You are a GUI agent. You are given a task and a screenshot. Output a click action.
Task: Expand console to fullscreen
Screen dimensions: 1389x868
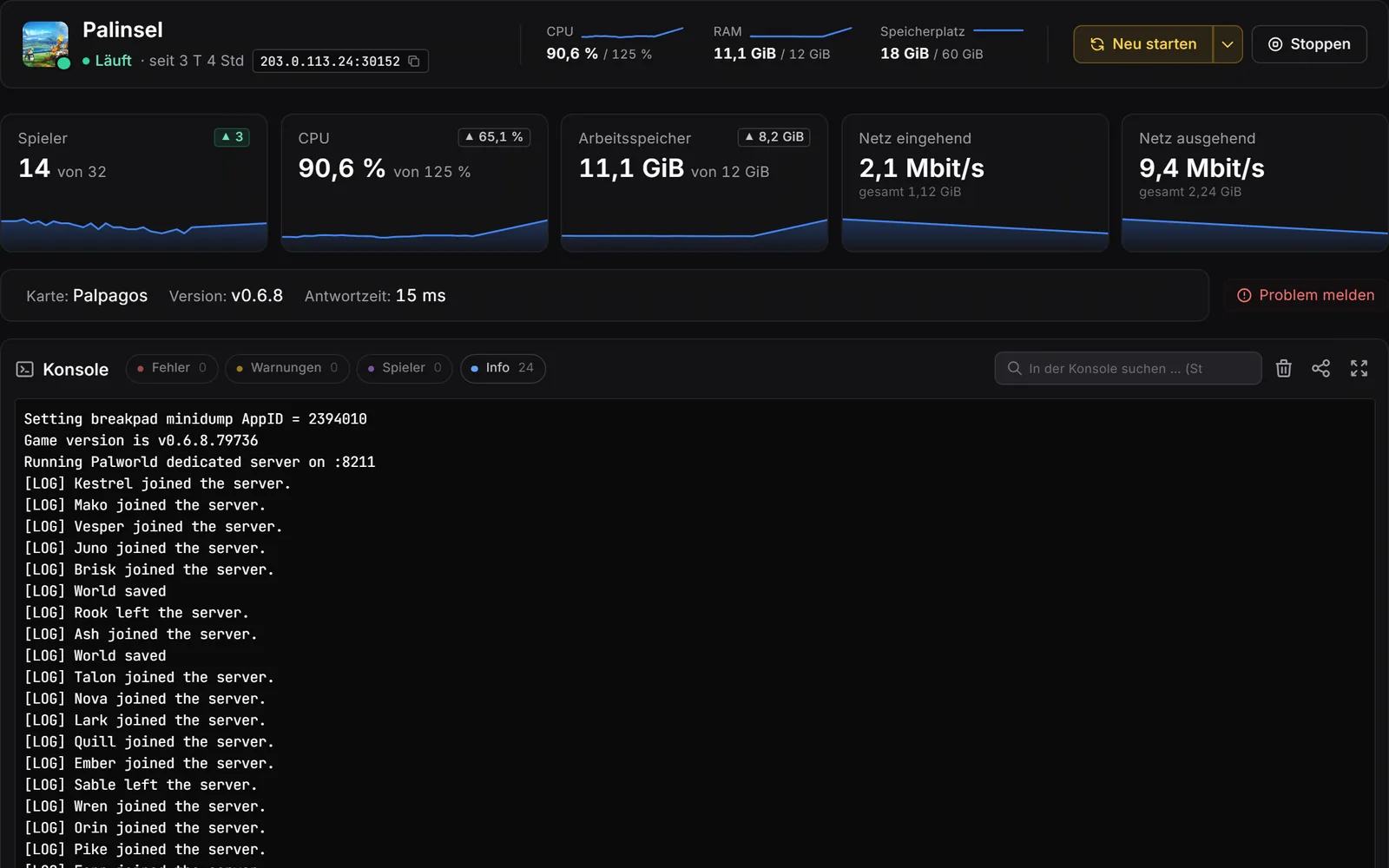(x=1359, y=368)
